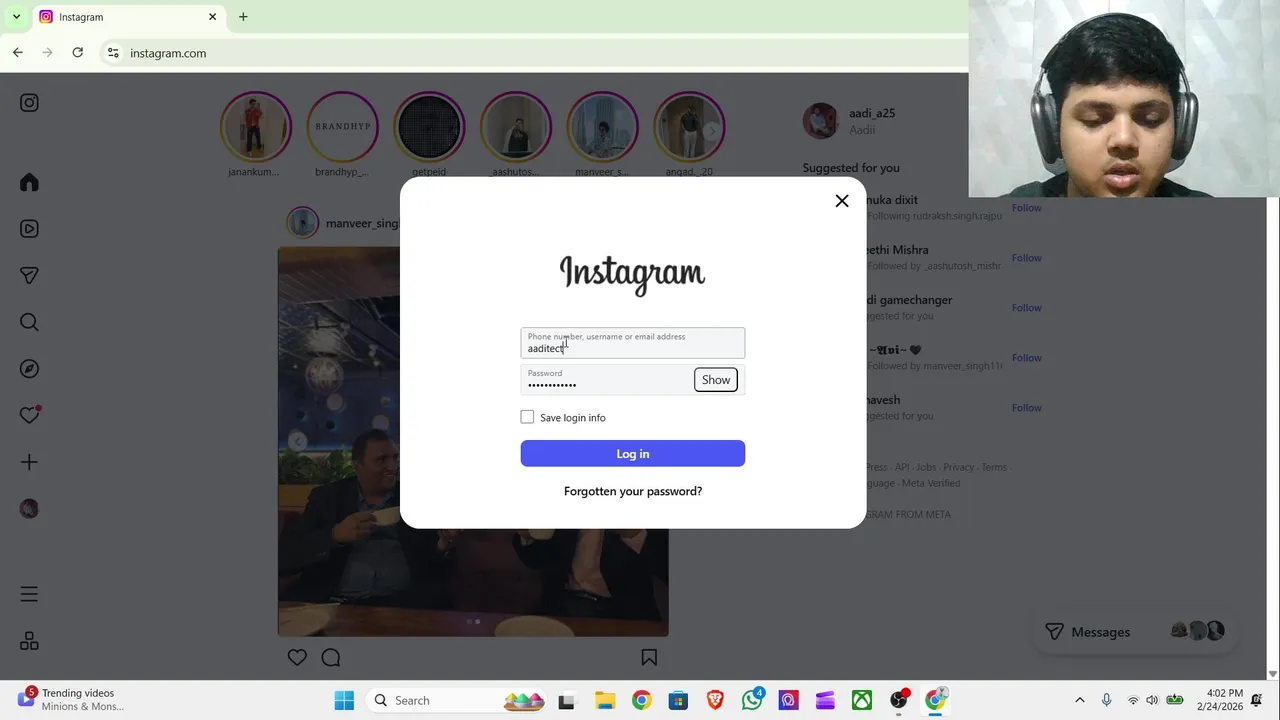Open manveer_singh post author profile
The height and width of the screenshot is (720, 1280).
pos(362,223)
